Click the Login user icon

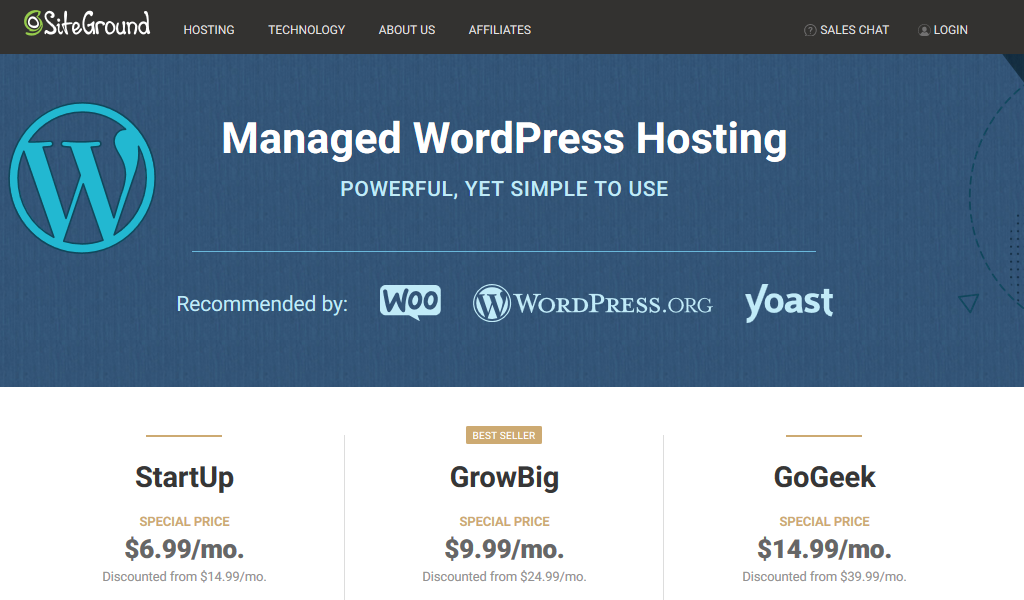point(924,30)
